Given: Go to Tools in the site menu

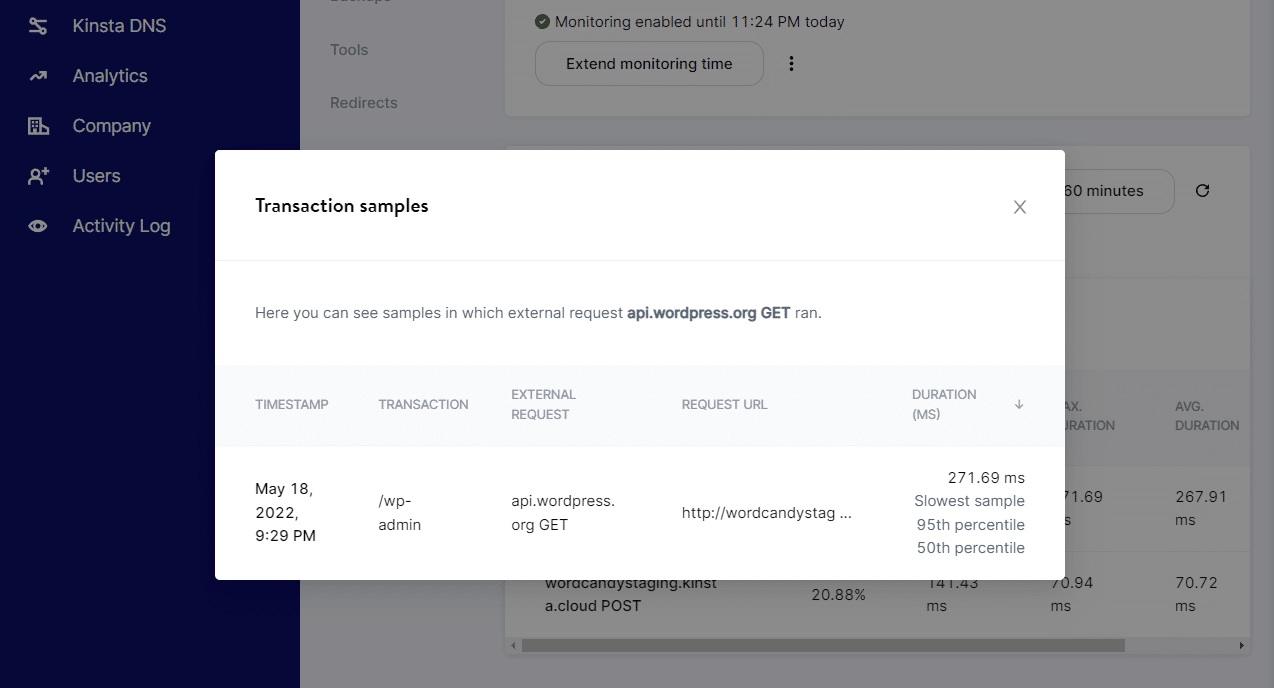Looking at the screenshot, I should (348, 49).
